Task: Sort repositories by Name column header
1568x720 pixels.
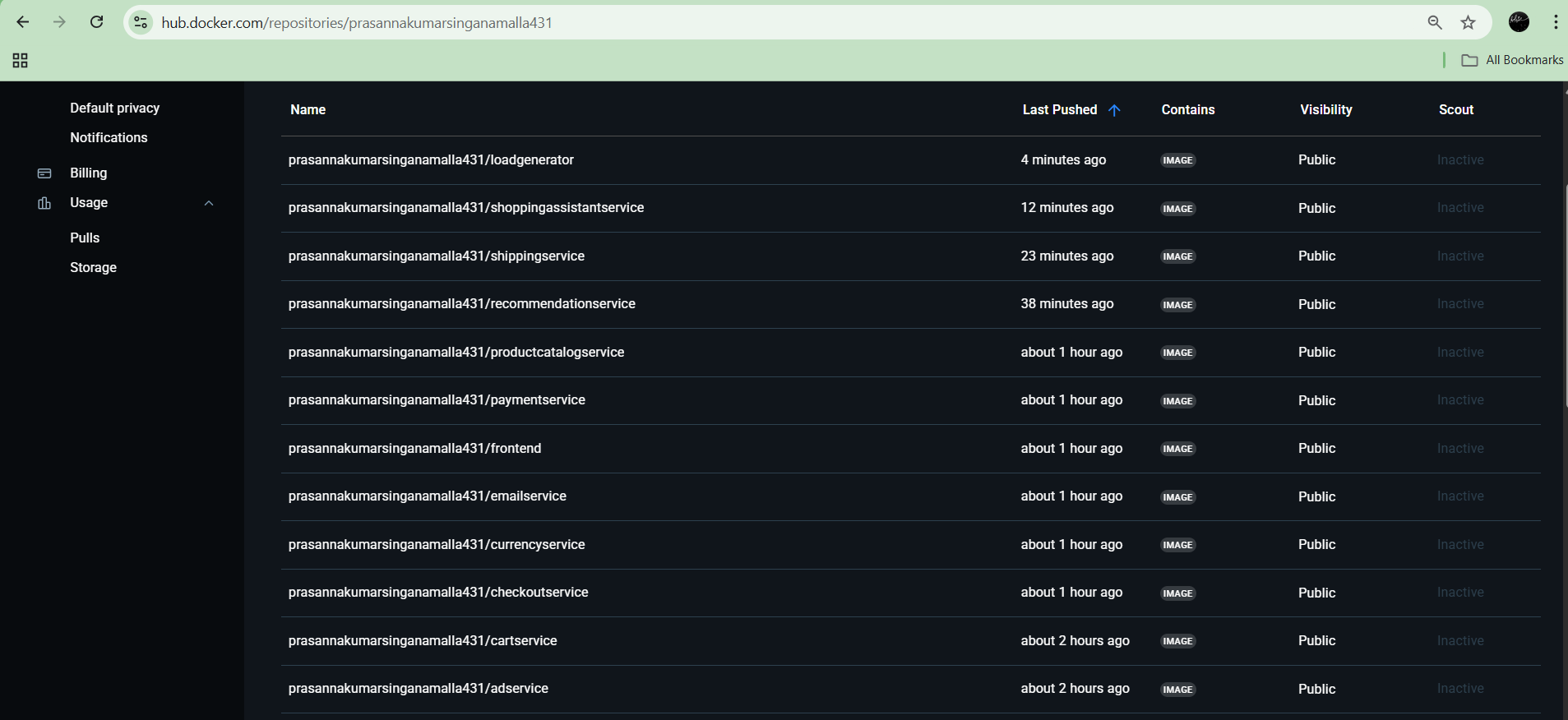Action: pyautogui.click(x=308, y=109)
